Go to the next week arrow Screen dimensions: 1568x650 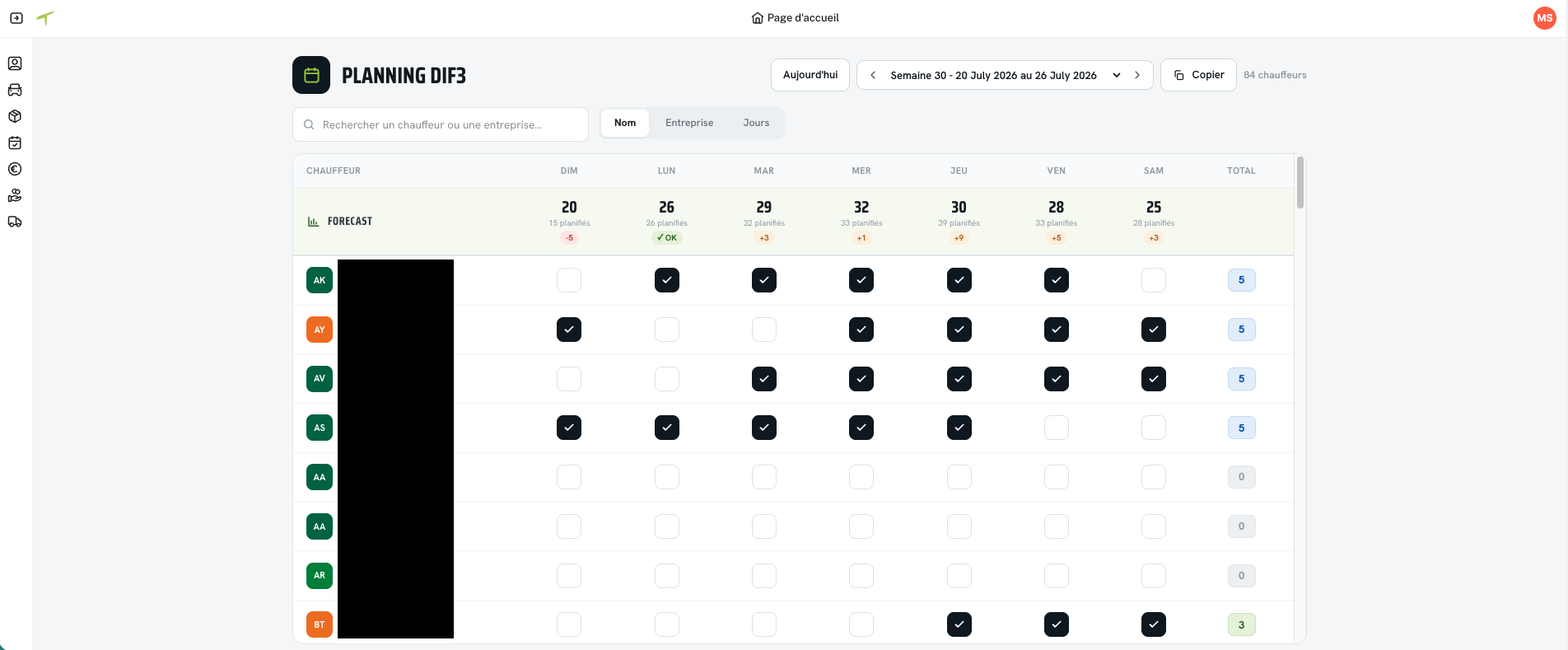[x=1137, y=75]
